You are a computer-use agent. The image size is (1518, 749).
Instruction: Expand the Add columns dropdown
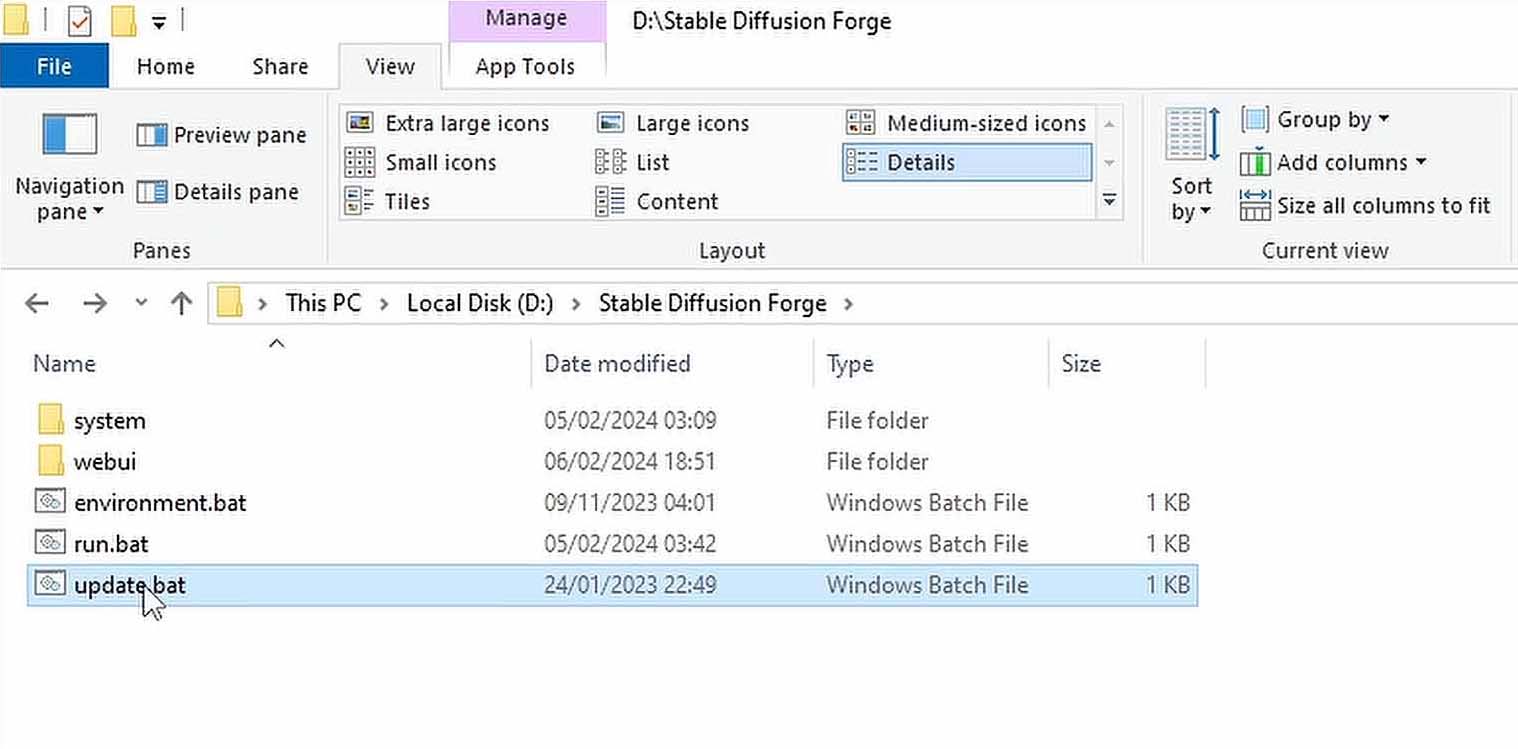[x=1333, y=162]
